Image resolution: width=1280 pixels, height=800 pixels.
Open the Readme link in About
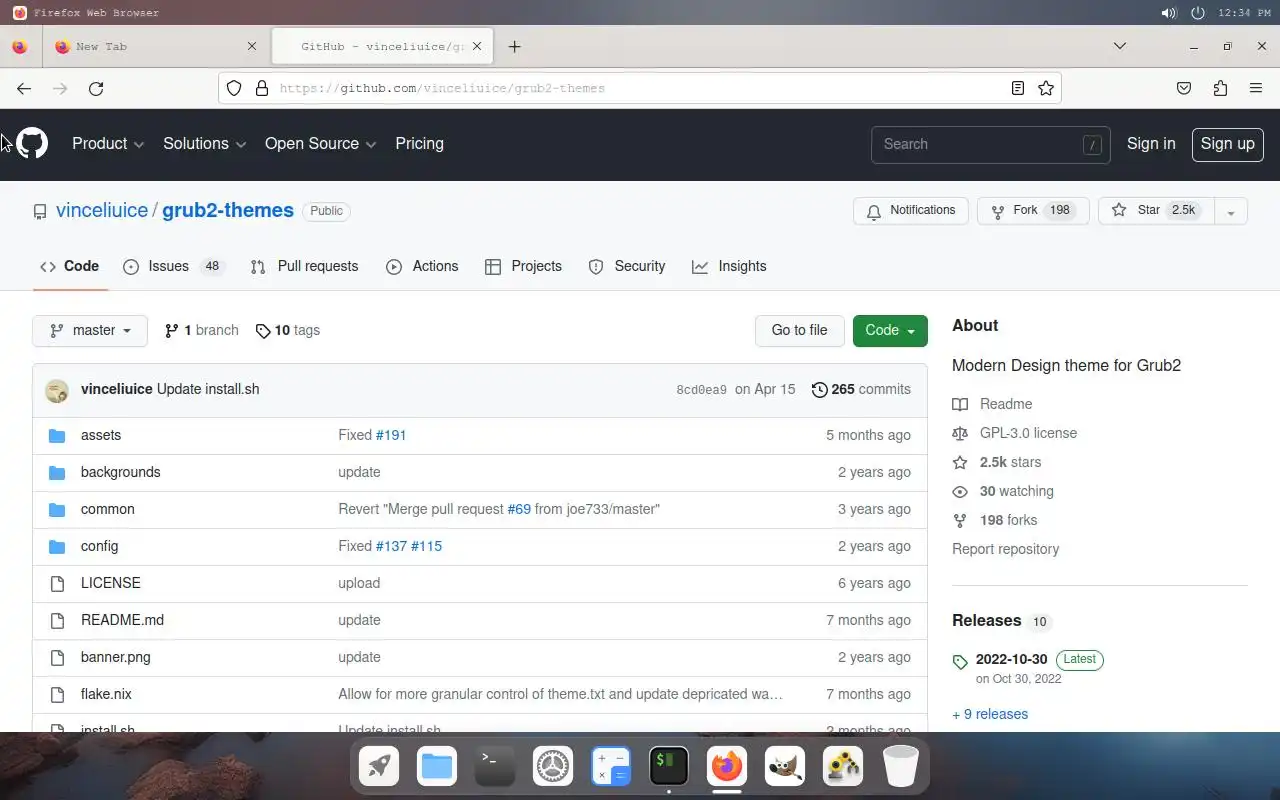click(992, 404)
